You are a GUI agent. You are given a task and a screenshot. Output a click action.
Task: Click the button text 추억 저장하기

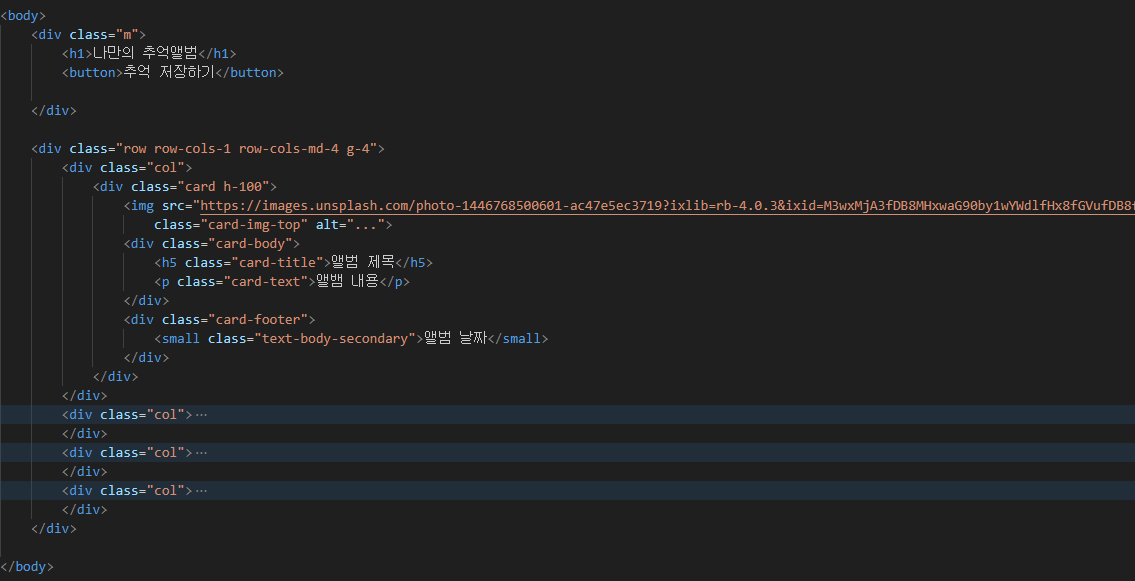[169, 72]
